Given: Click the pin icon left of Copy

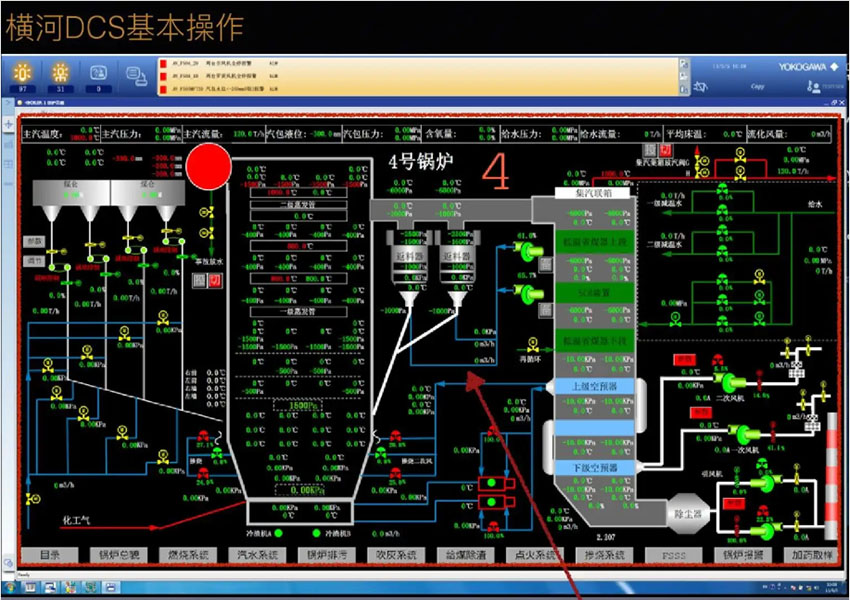Looking at the screenshot, I should click(x=700, y=86).
